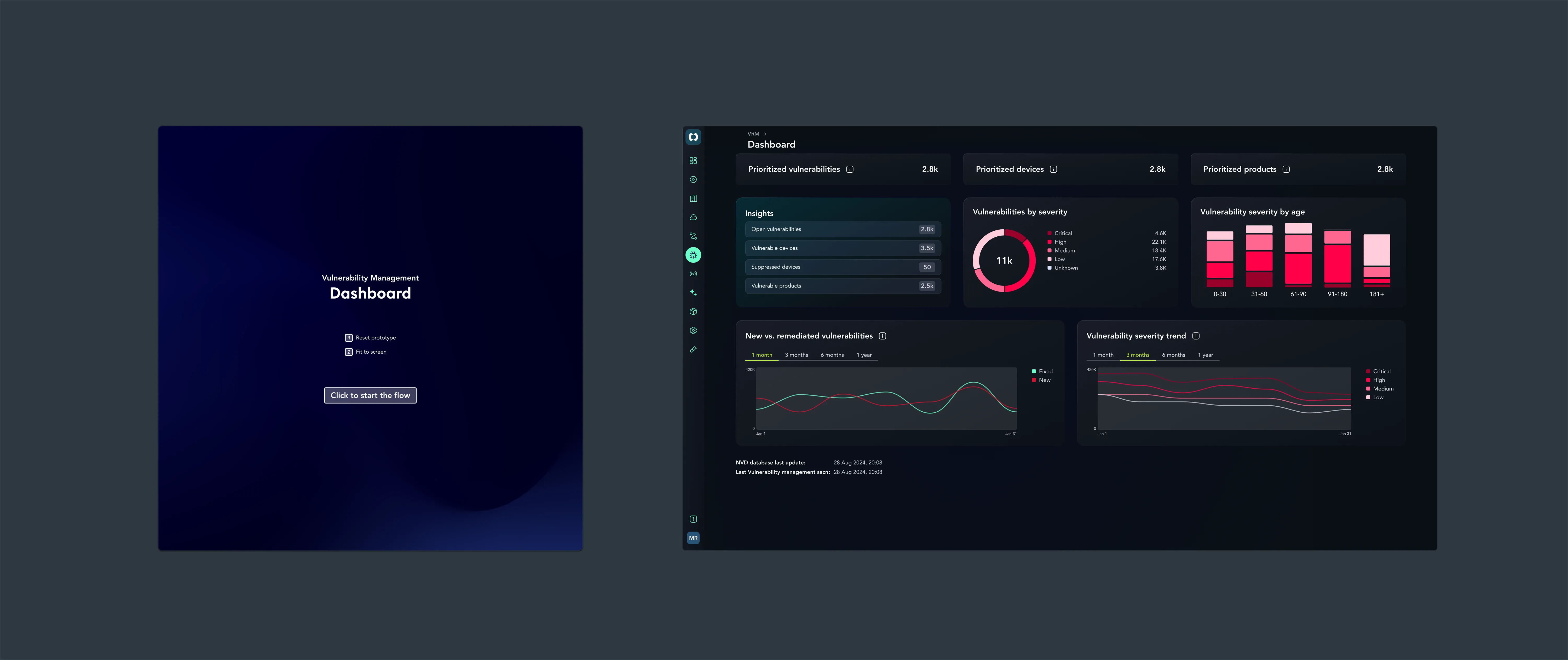
Task: Click the Reset prototype label
Action: [376, 338]
